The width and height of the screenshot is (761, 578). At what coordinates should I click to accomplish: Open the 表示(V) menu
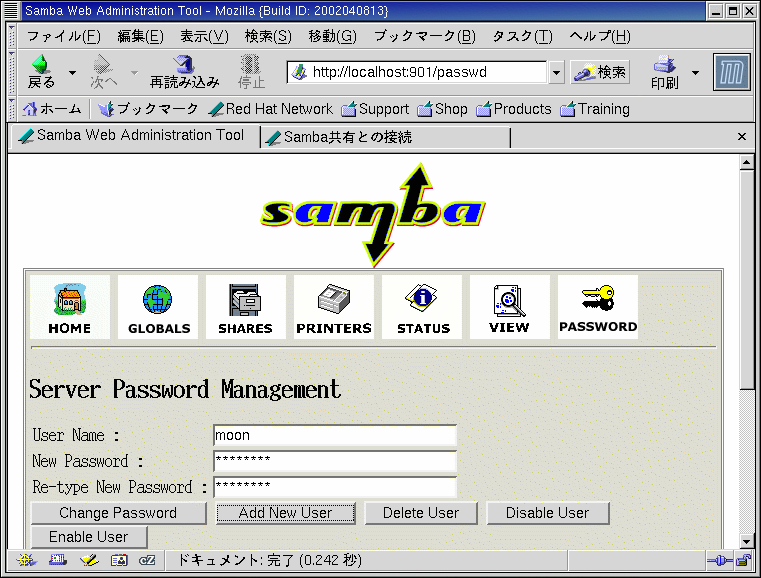pos(204,36)
